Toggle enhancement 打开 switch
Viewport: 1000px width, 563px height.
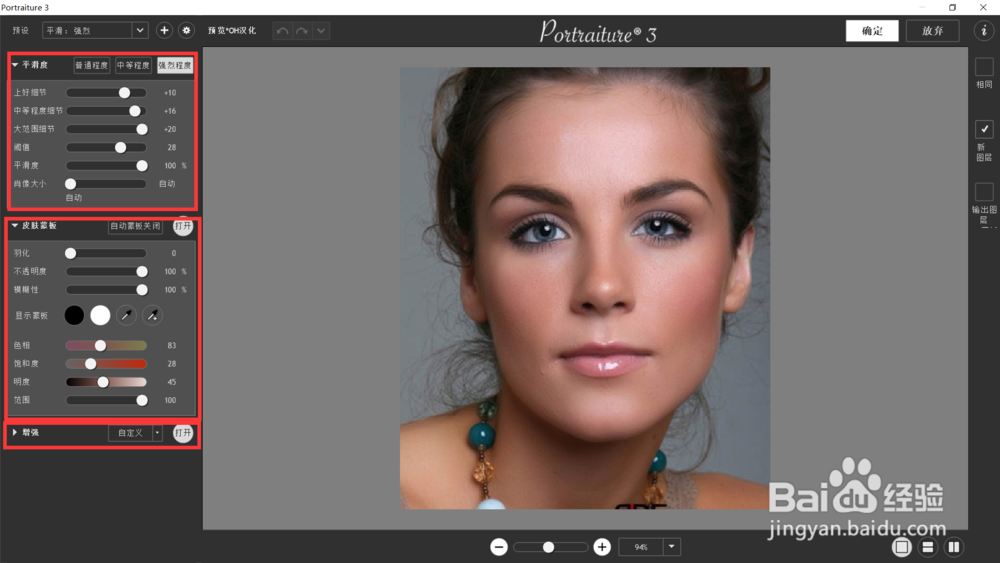click(183, 433)
